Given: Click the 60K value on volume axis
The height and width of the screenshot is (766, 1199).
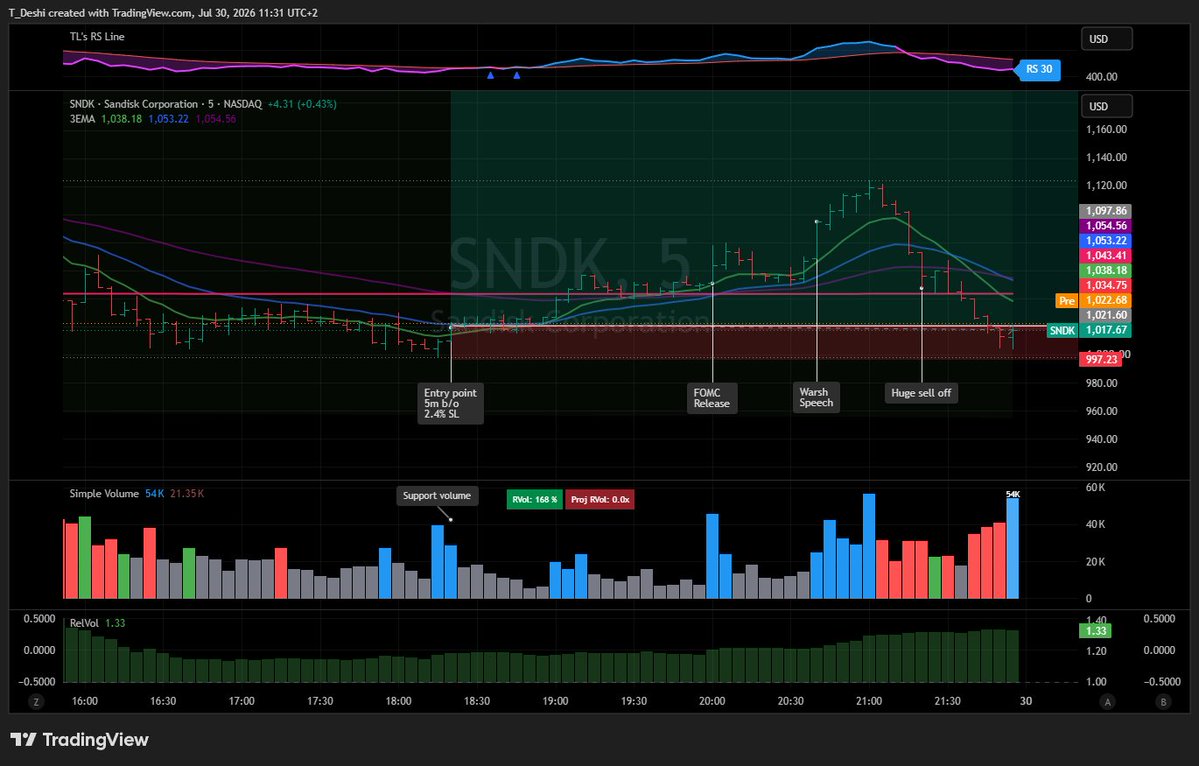Looking at the screenshot, I should (1095, 488).
